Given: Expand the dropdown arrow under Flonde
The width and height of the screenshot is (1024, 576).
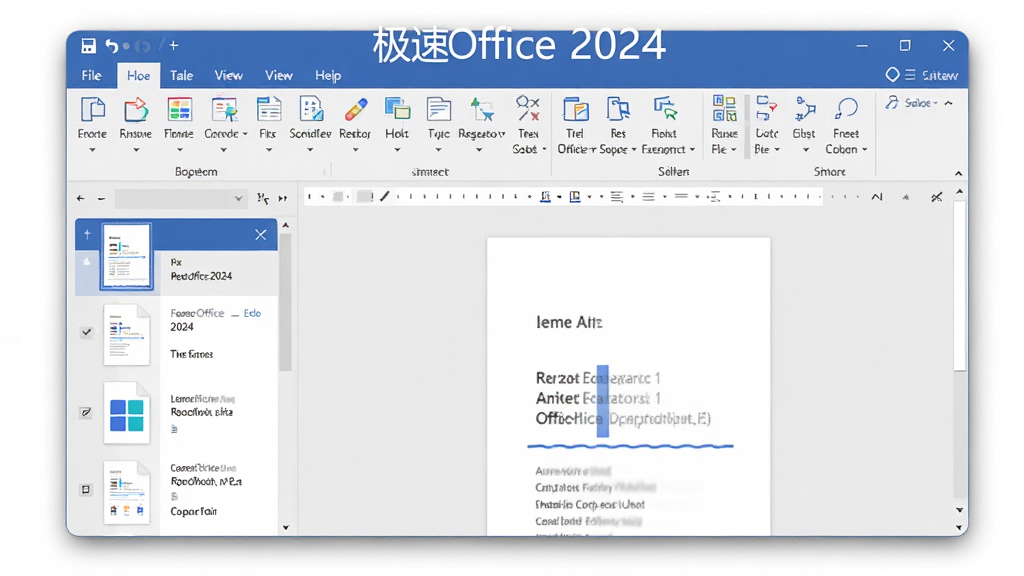Looking at the screenshot, I should (180, 150).
